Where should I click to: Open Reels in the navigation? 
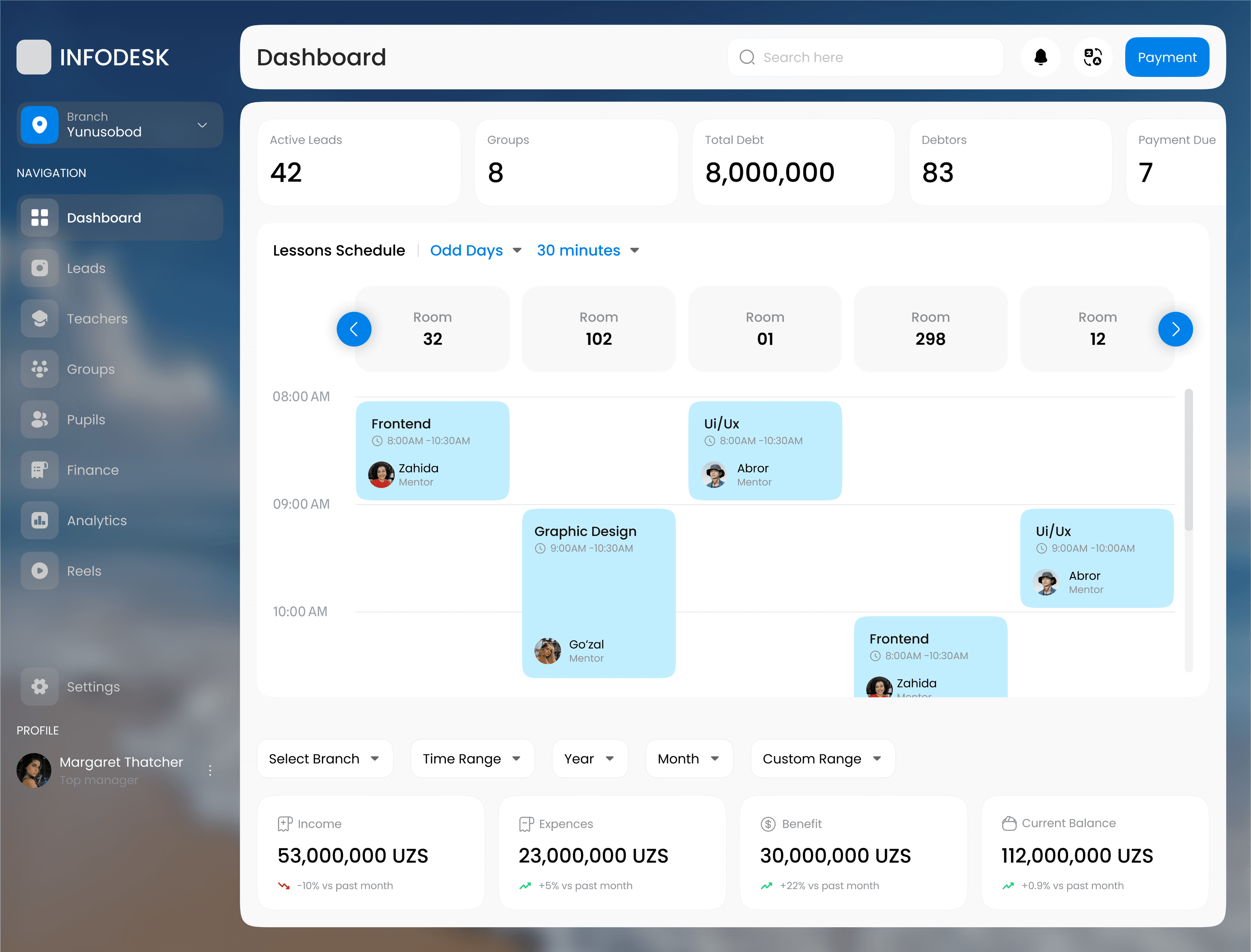[120, 571]
